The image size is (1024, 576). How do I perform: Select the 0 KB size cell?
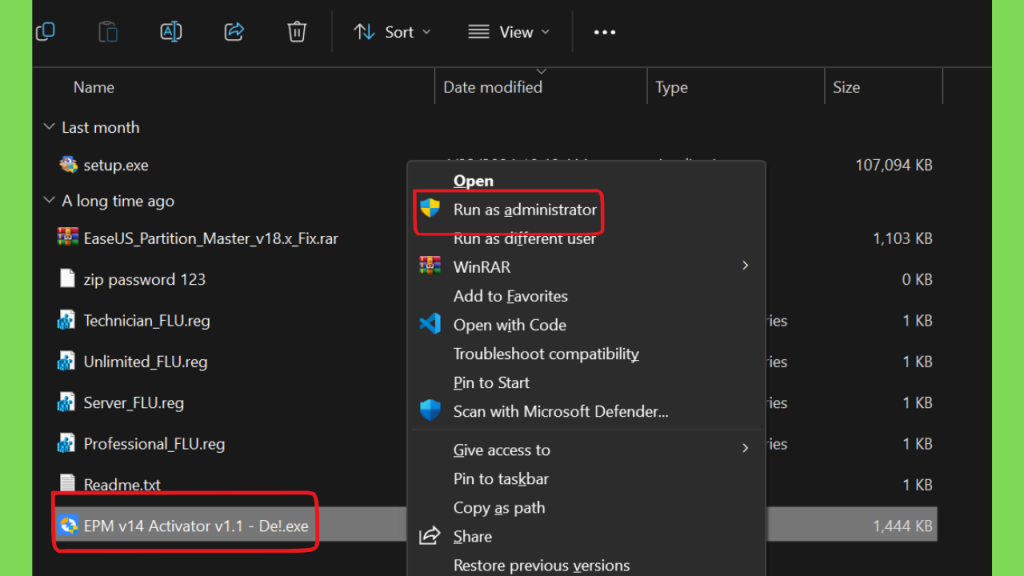[x=917, y=280]
